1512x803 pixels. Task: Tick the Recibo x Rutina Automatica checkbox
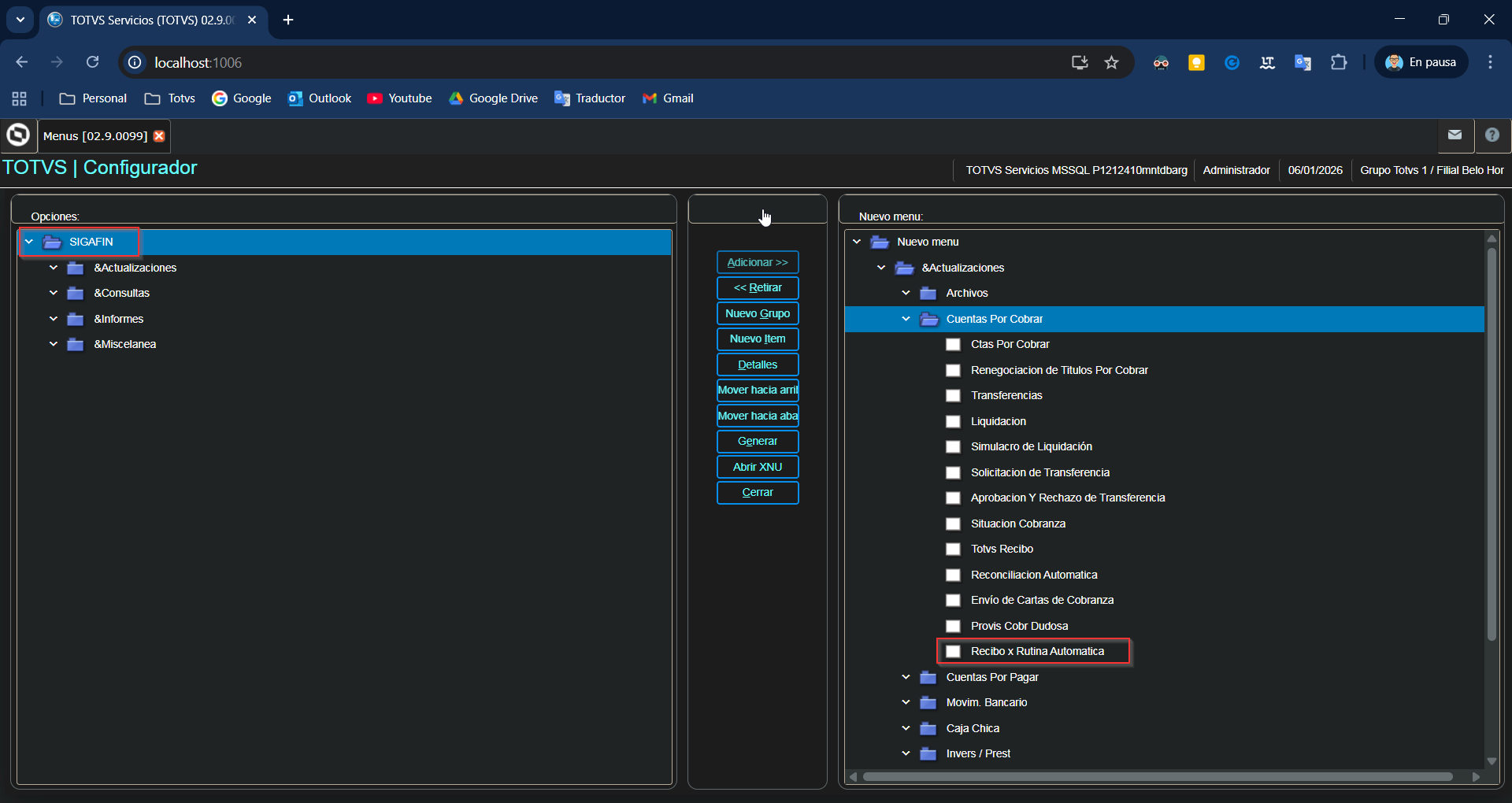point(953,651)
